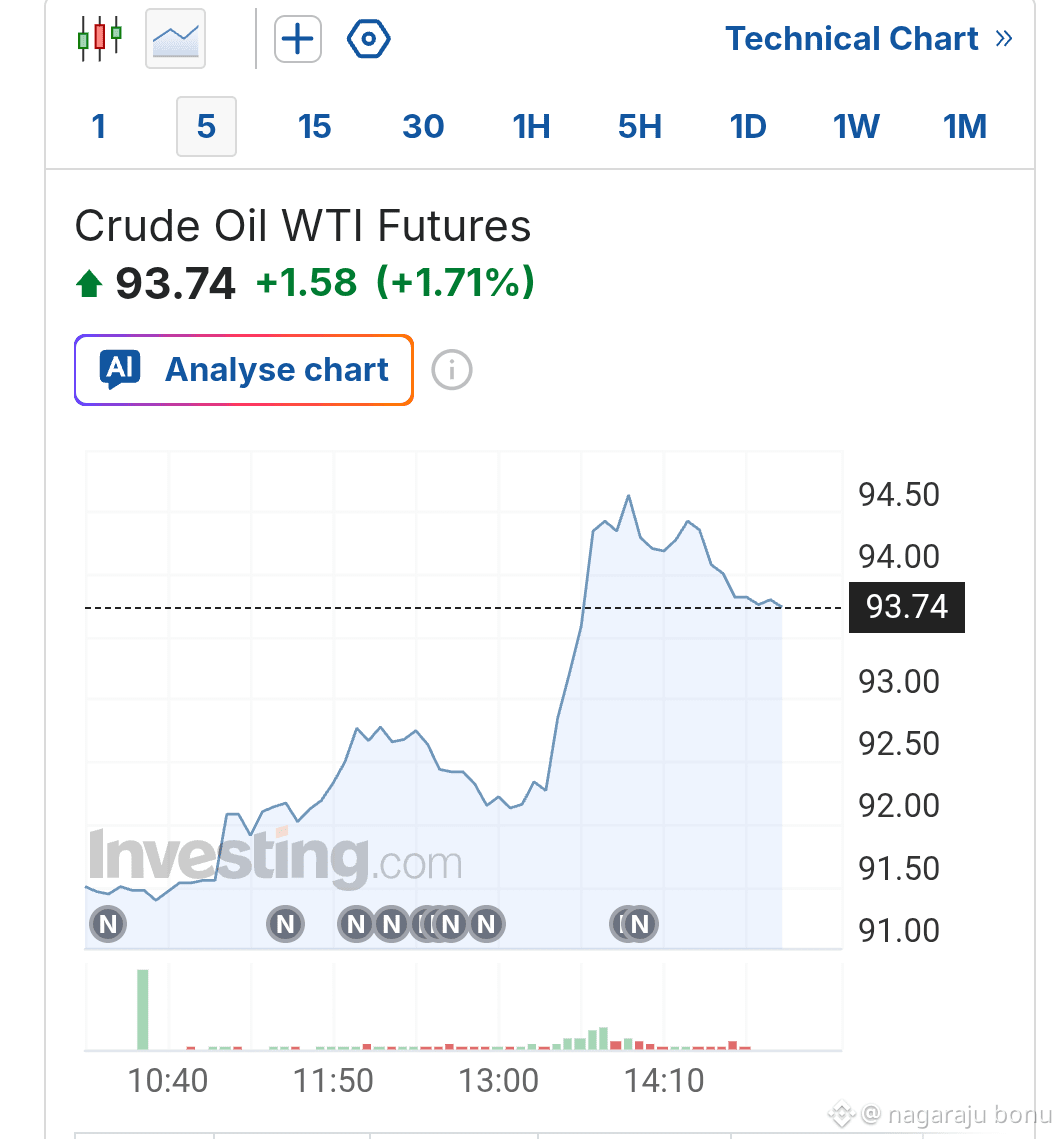Click the AI Analyse chart button
The width and height of the screenshot is (1060, 1139).
coord(244,370)
